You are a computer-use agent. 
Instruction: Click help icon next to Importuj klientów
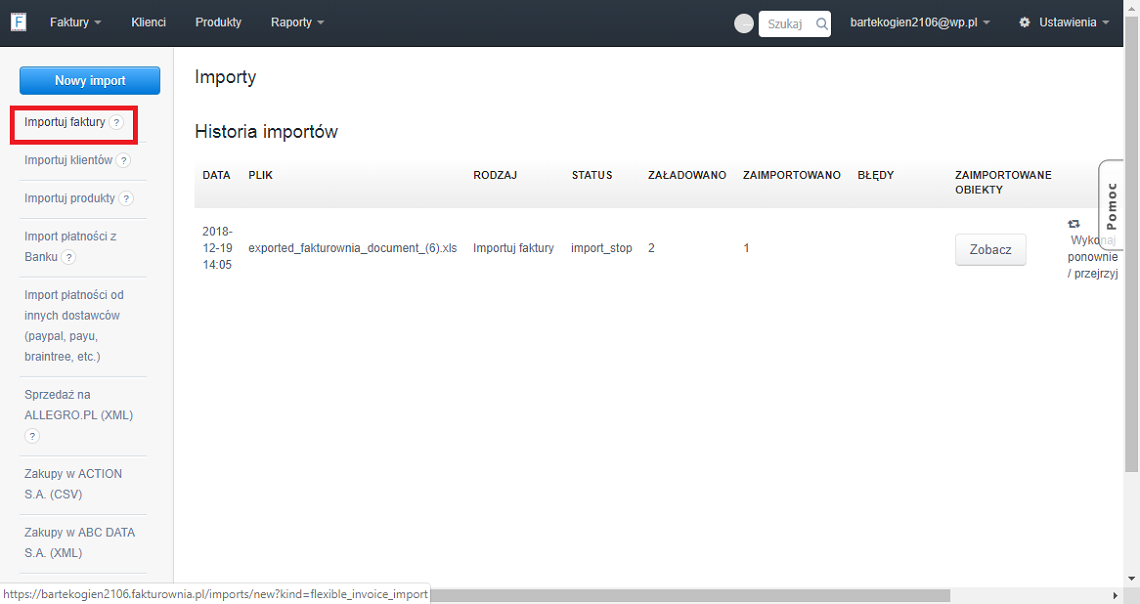click(x=123, y=160)
